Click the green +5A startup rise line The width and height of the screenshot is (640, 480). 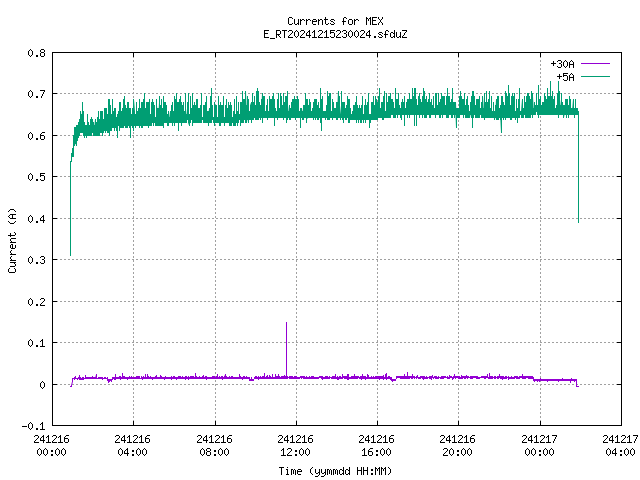pyautogui.click(x=71, y=208)
